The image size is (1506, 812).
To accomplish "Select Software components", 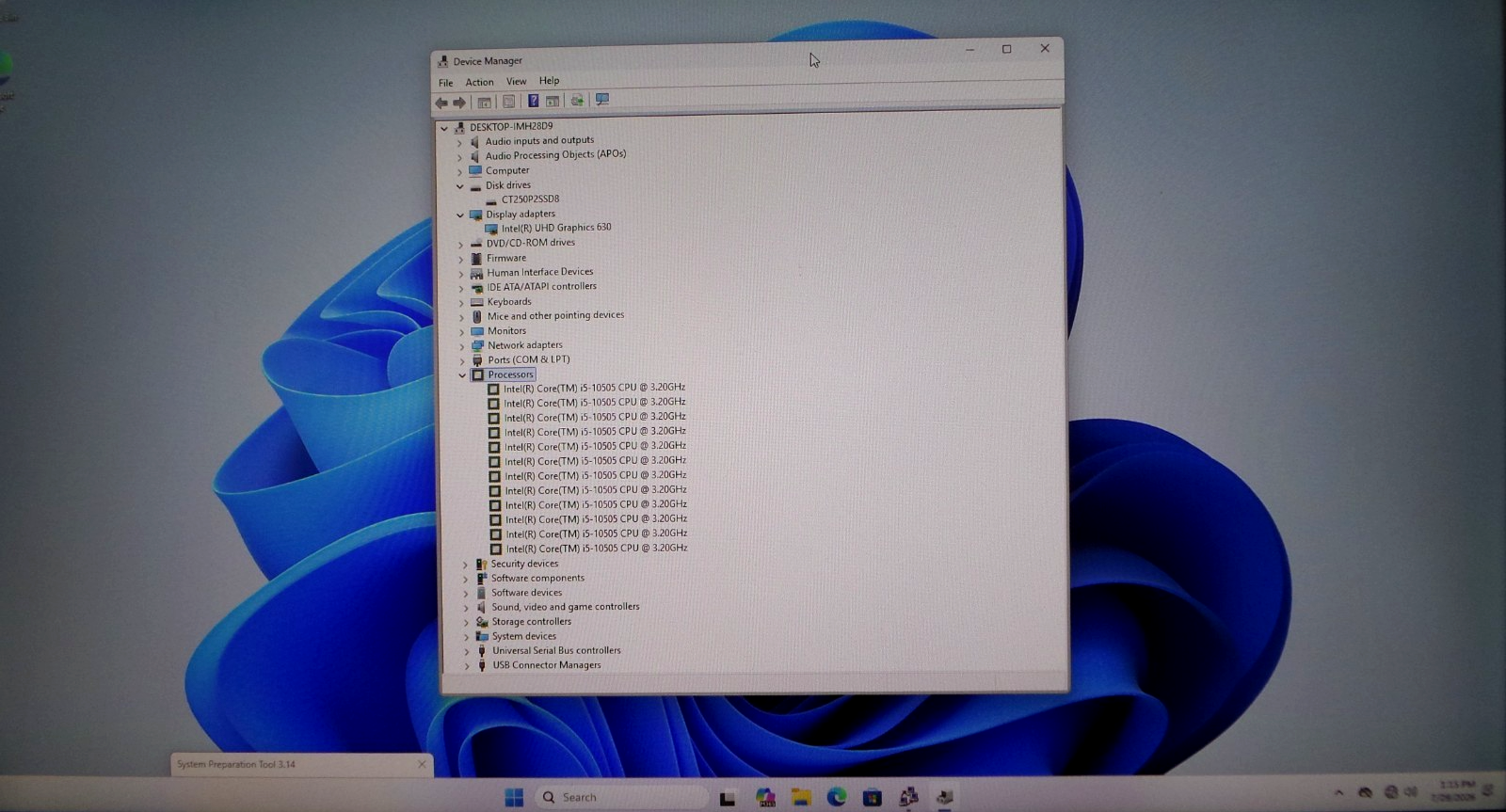I will point(537,579).
